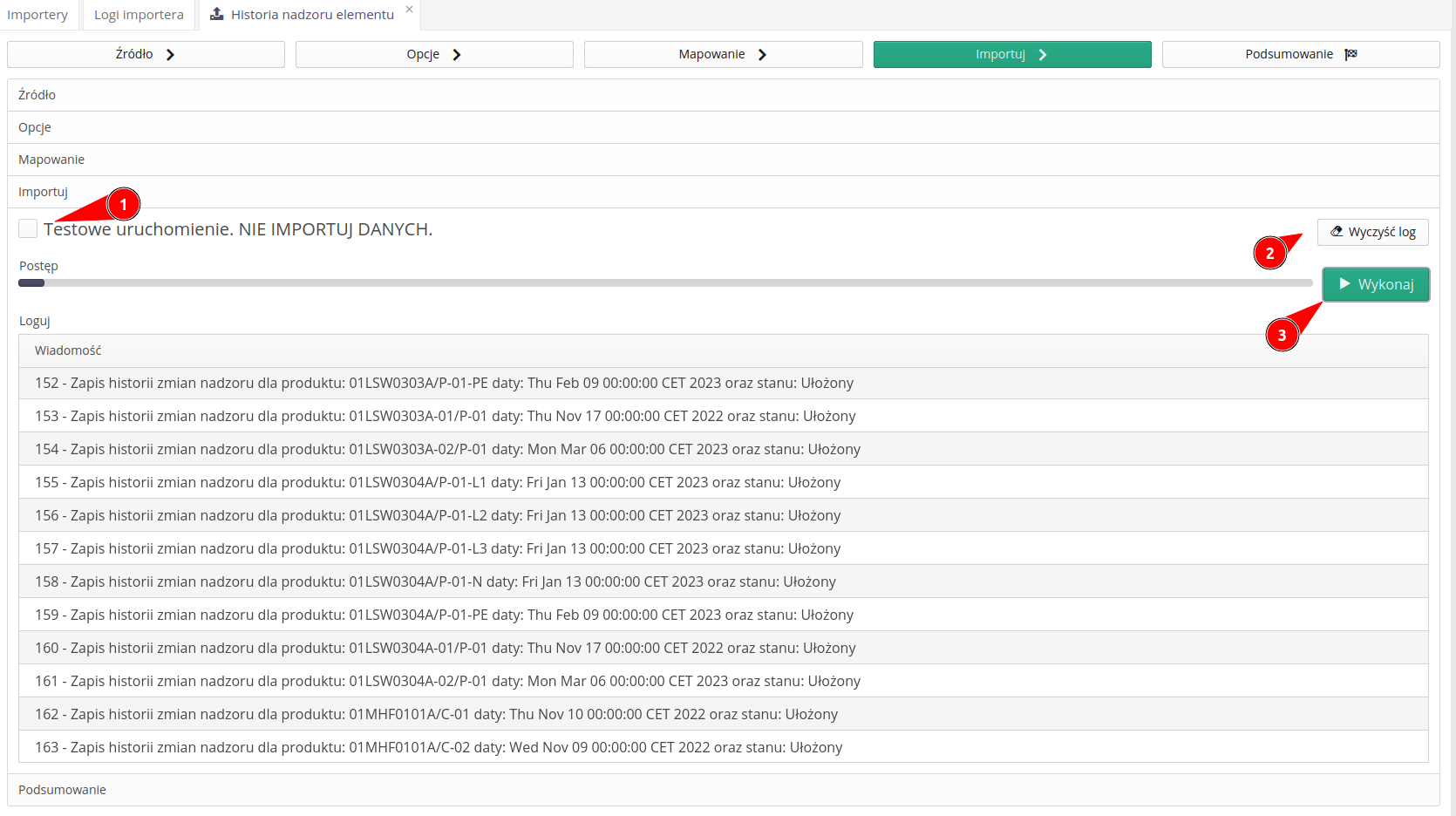This screenshot has height=816, width=1456.
Task: Select log entry 158 for product 01LSW0304A/P-01-N
Action: pyautogui.click(x=436, y=581)
